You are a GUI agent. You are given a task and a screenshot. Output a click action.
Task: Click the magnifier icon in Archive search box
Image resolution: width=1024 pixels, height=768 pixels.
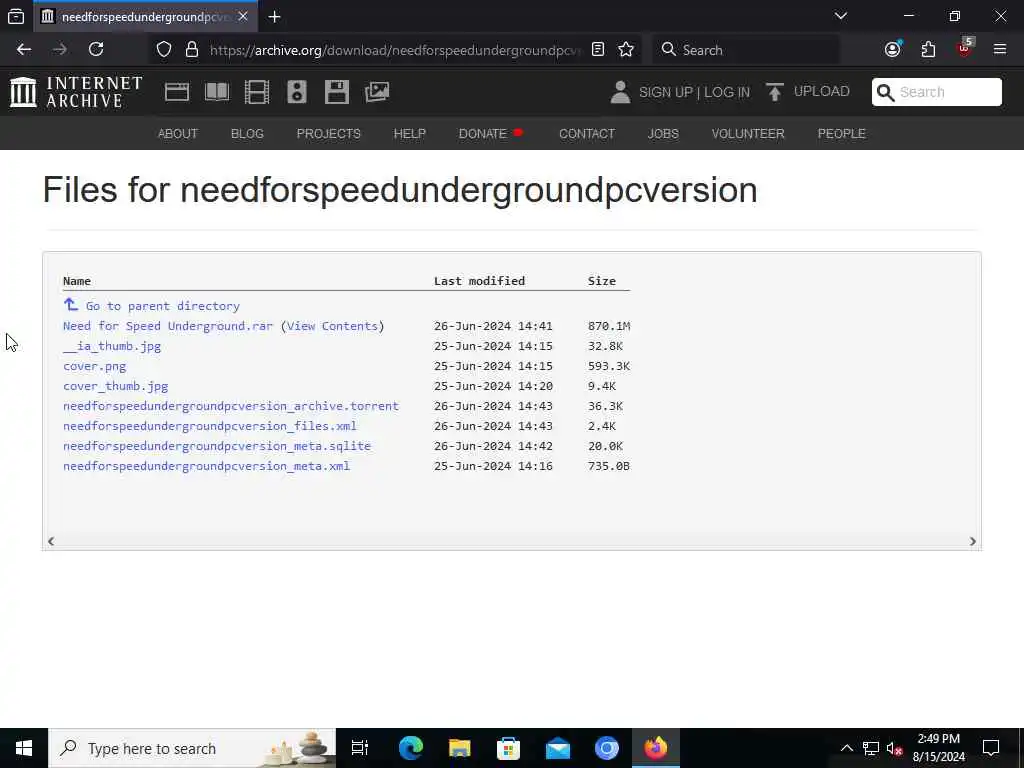[x=886, y=92]
